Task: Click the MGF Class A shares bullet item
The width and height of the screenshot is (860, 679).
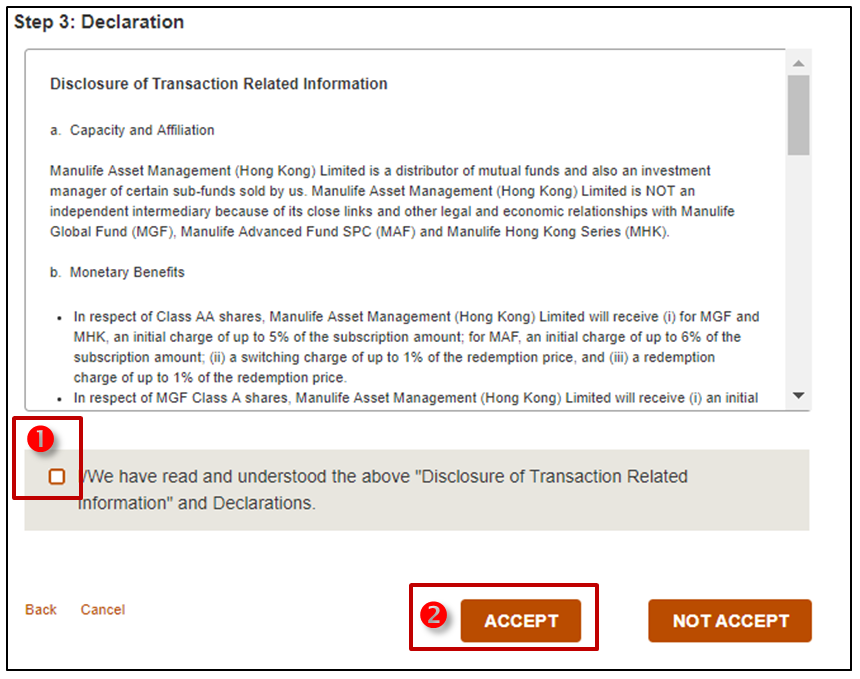Action: [x=415, y=398]
